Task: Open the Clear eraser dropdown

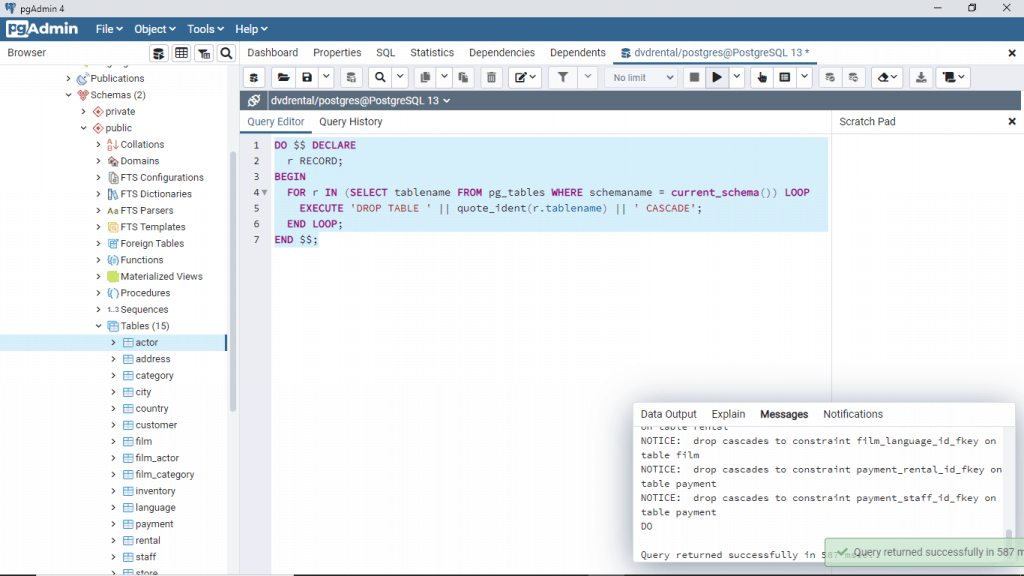Action: [x=887, y=78]
